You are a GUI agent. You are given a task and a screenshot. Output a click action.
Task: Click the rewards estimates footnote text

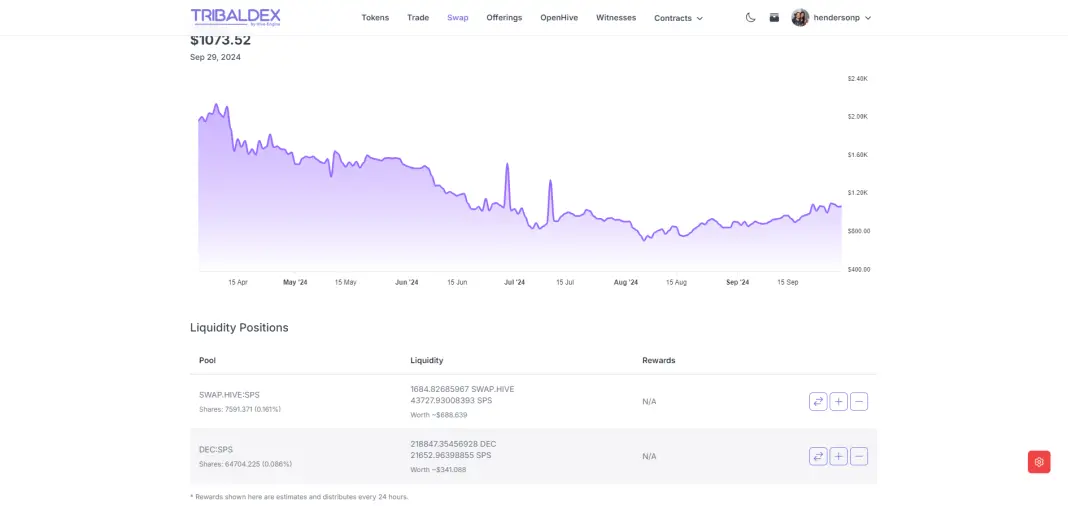[x=299, y=497]
